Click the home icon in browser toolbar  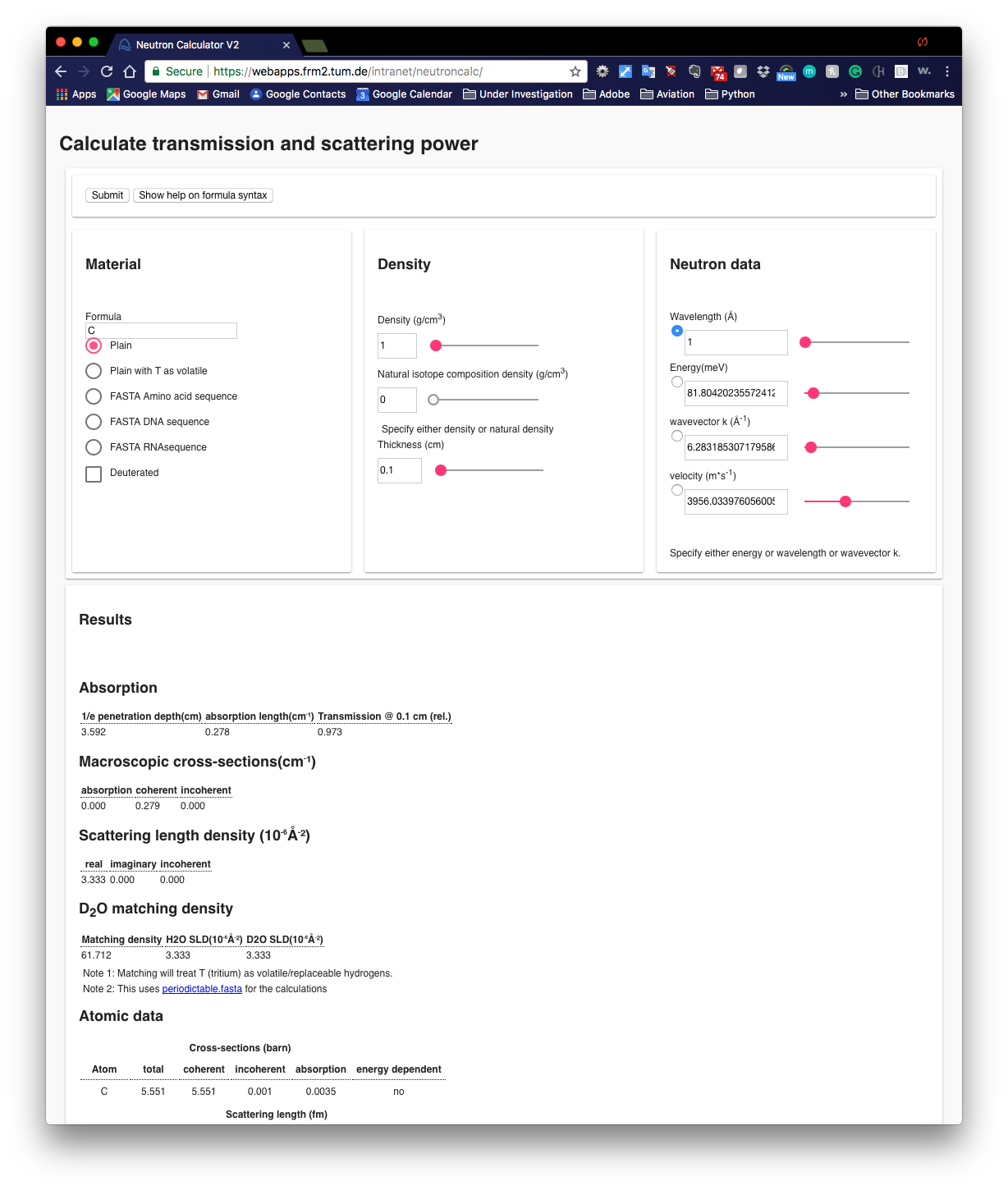(130, 71)
